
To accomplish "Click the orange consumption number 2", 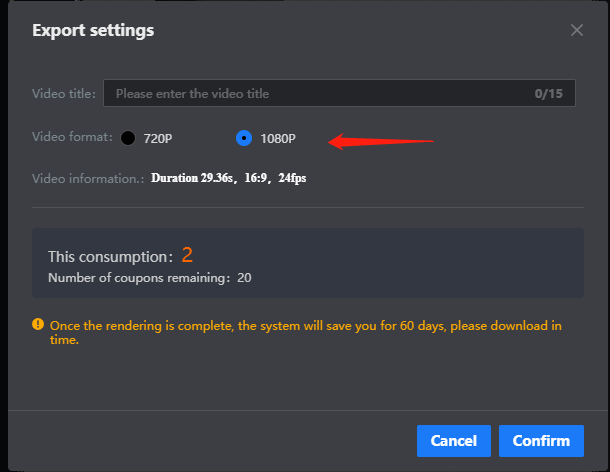I will tap(187, 255).
